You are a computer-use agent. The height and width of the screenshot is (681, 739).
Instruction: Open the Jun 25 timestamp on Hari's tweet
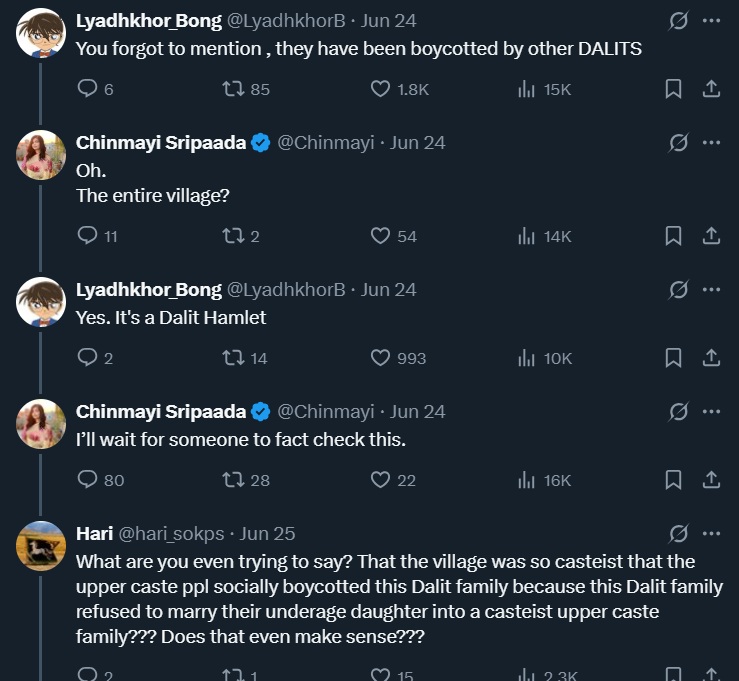click(268, 533)
